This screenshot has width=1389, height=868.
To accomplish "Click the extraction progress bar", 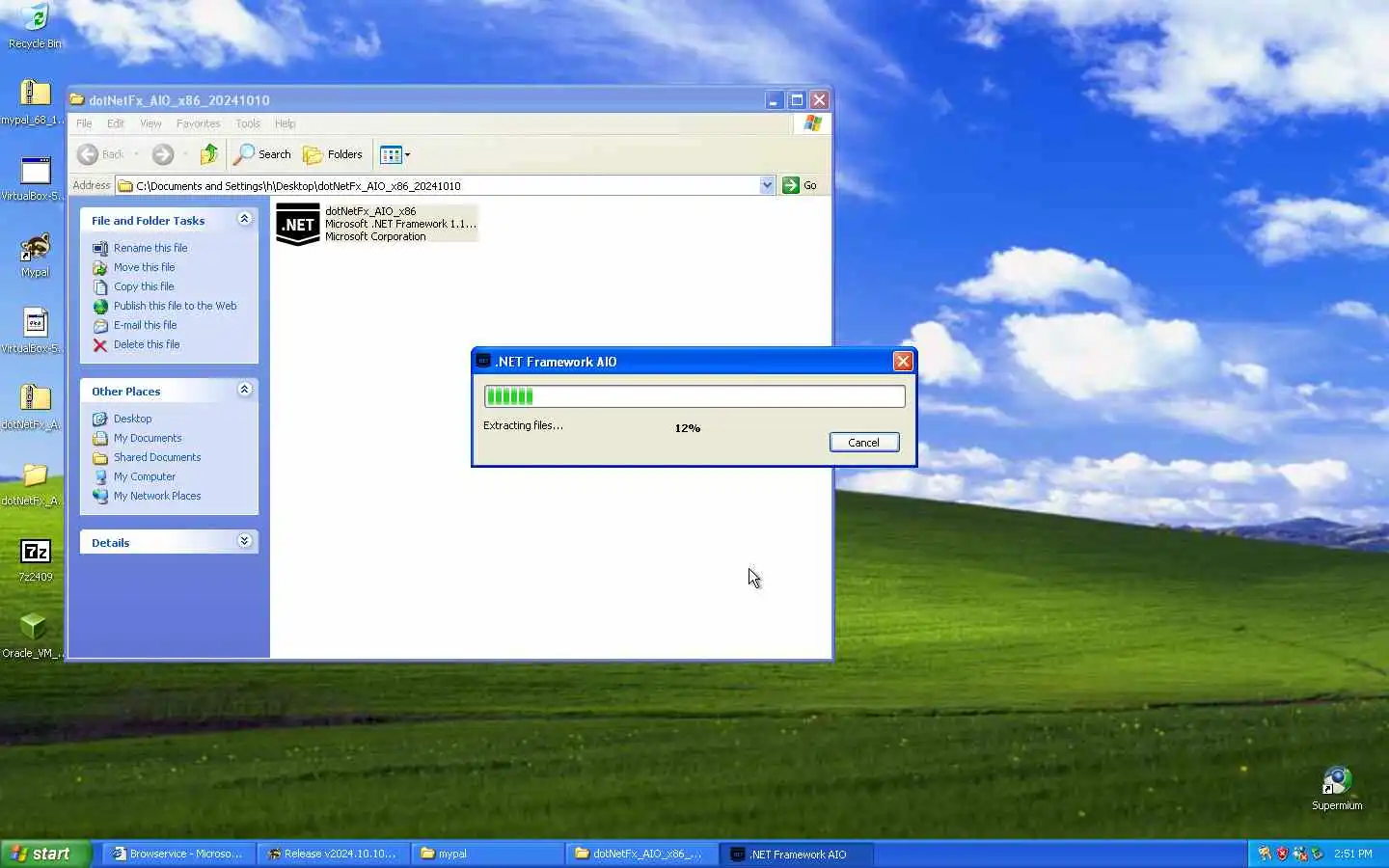I will coord(694,395).
